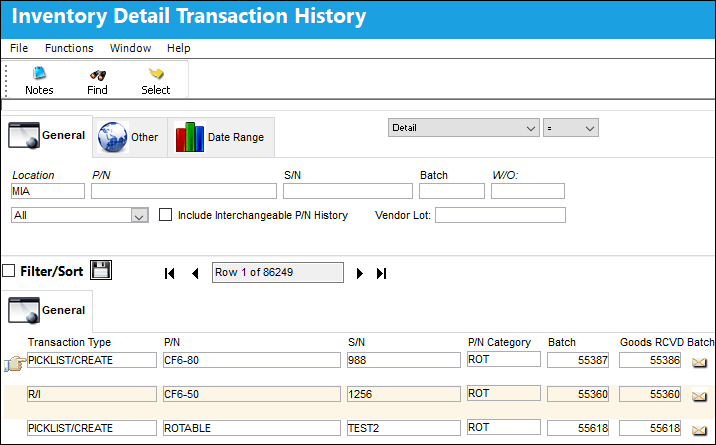Click the bar chart icon on the Date Range tab
716x445 pixels.
point(190,137)
